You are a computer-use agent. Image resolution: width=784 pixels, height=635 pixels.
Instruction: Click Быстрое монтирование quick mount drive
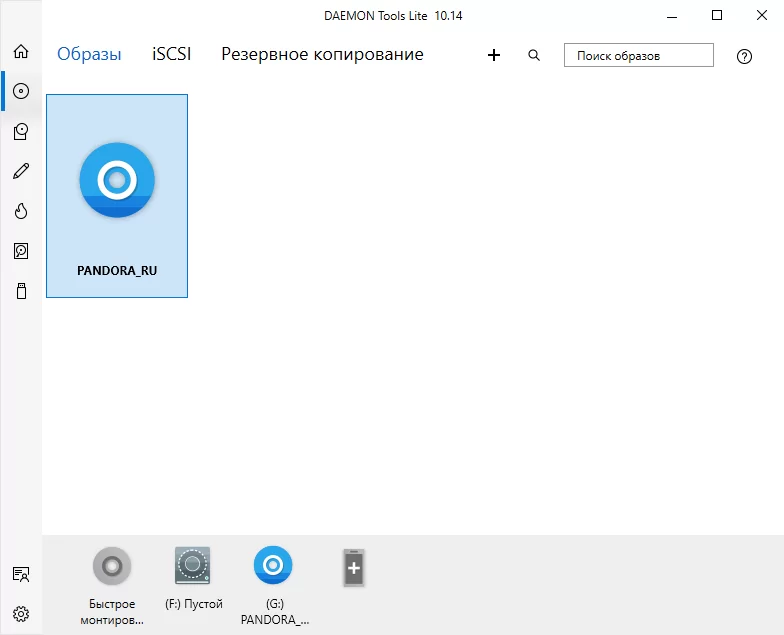coord(112,586)
